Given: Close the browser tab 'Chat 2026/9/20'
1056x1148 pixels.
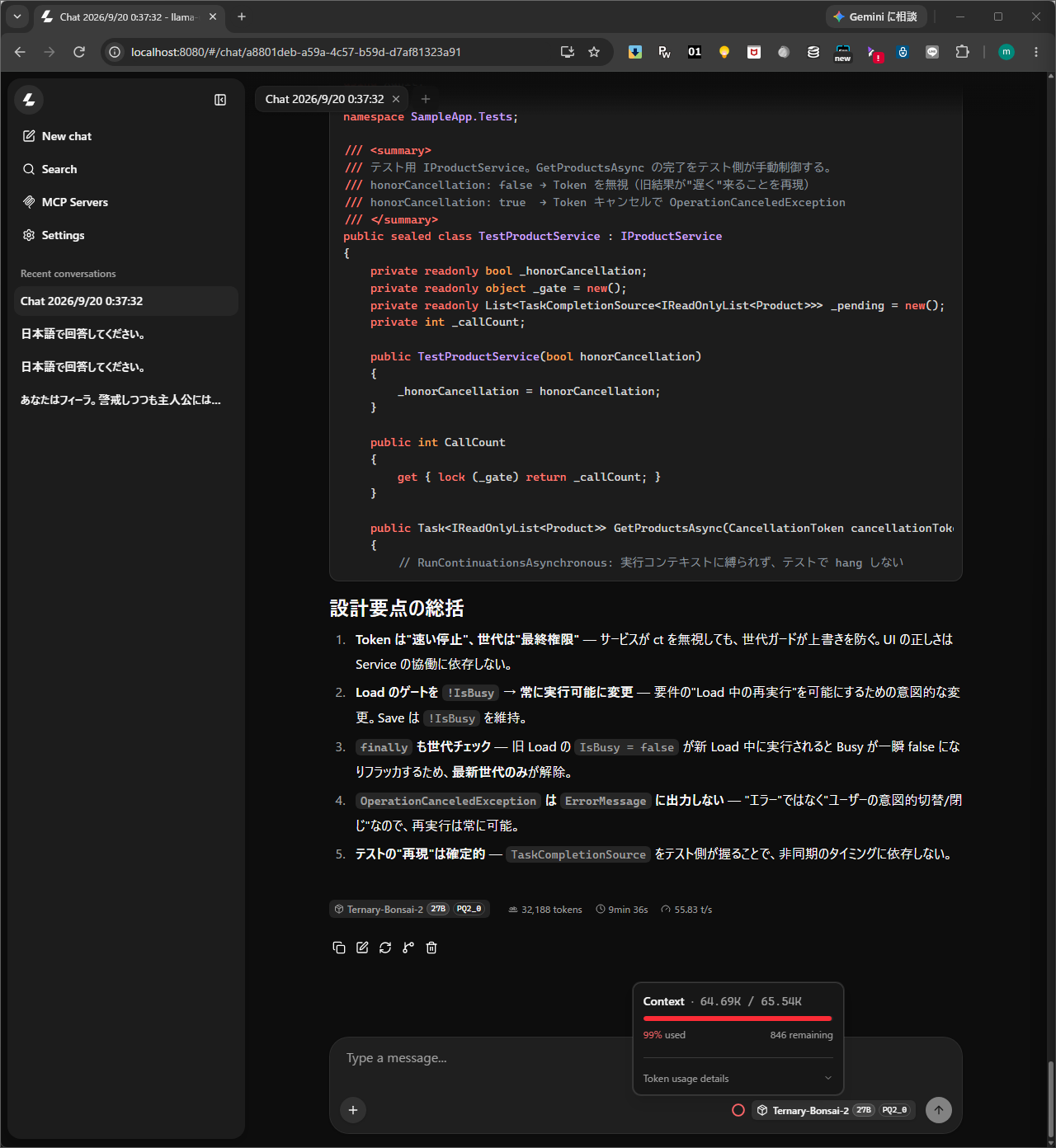Looking at the screenshot, I should pyautogui.click(x=212, y=16).
